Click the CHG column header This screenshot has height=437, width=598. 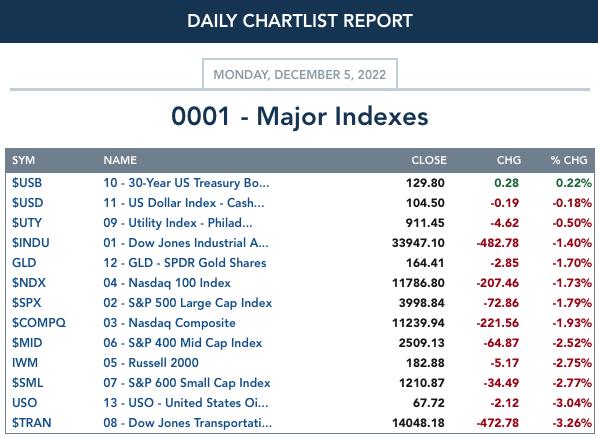click(x=508, y=160)
